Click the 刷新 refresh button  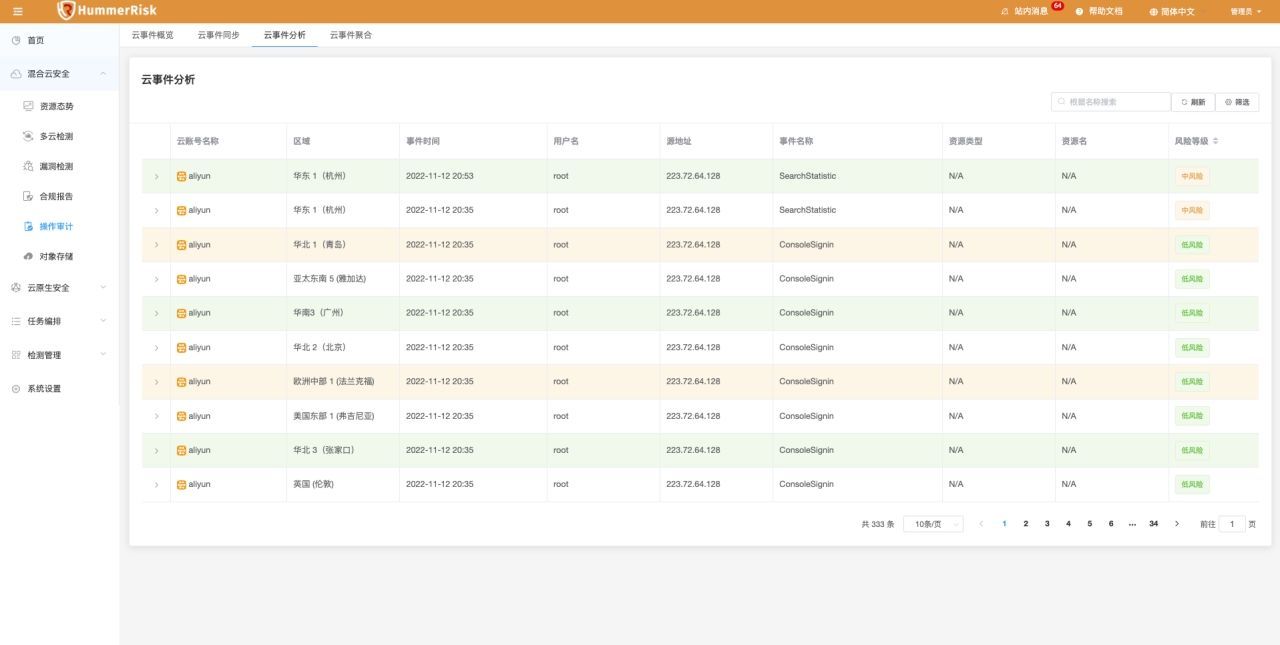pos(1193,102)
